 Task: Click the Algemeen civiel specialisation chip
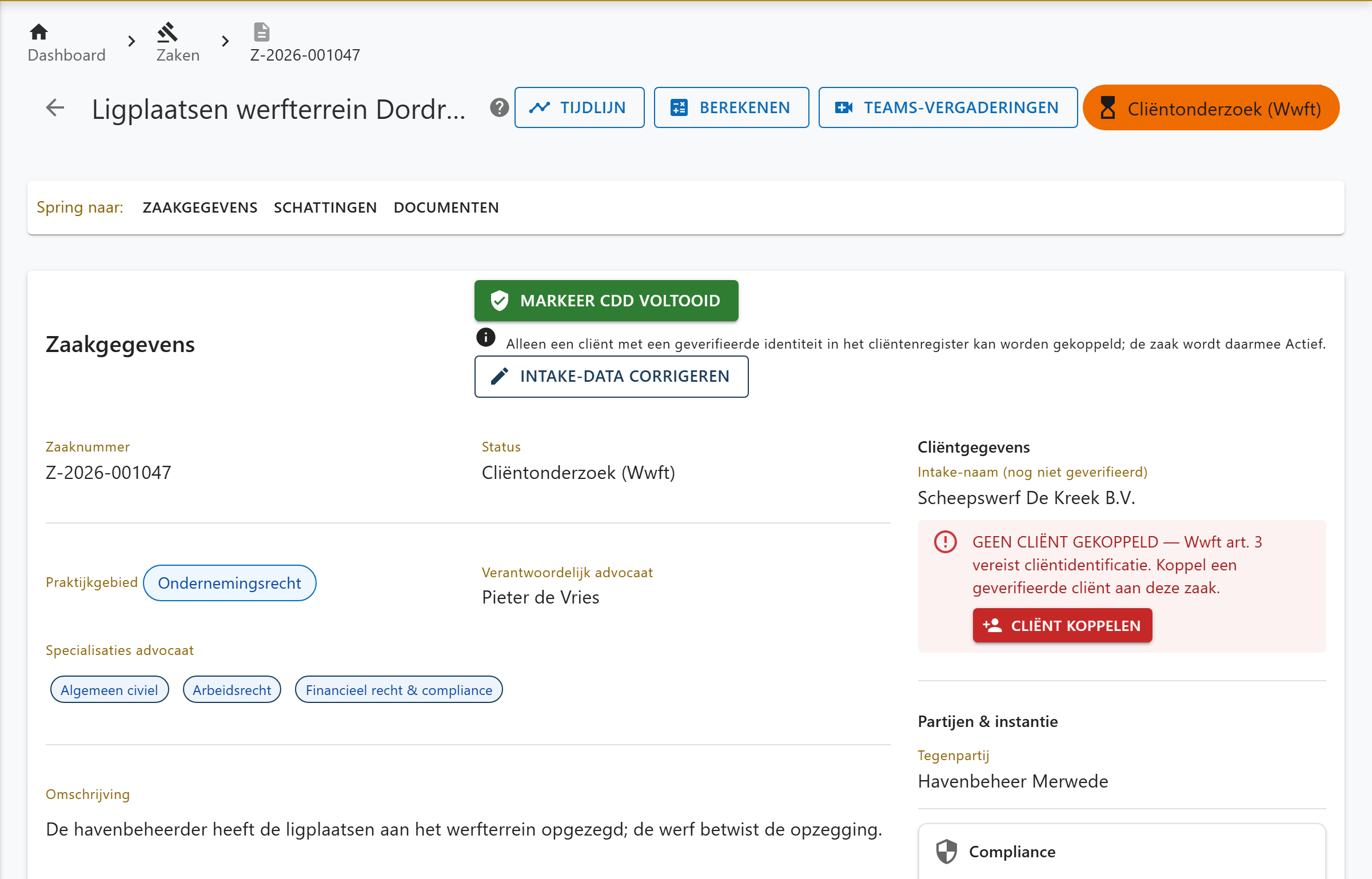(x=109, y=690)
